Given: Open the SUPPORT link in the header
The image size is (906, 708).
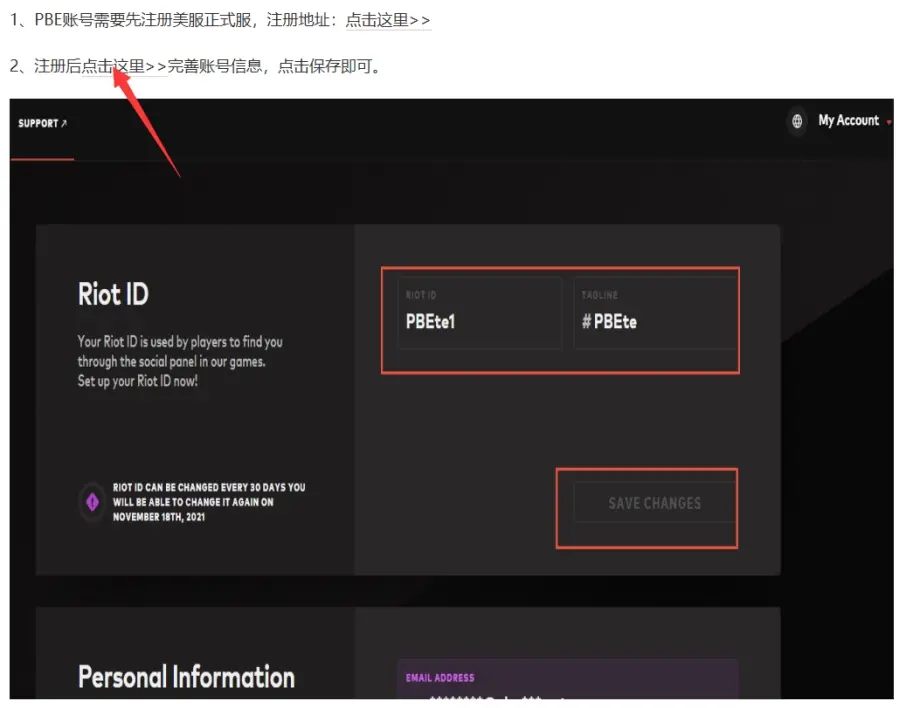Looking at the screenshot, I should tap(42, 123).
